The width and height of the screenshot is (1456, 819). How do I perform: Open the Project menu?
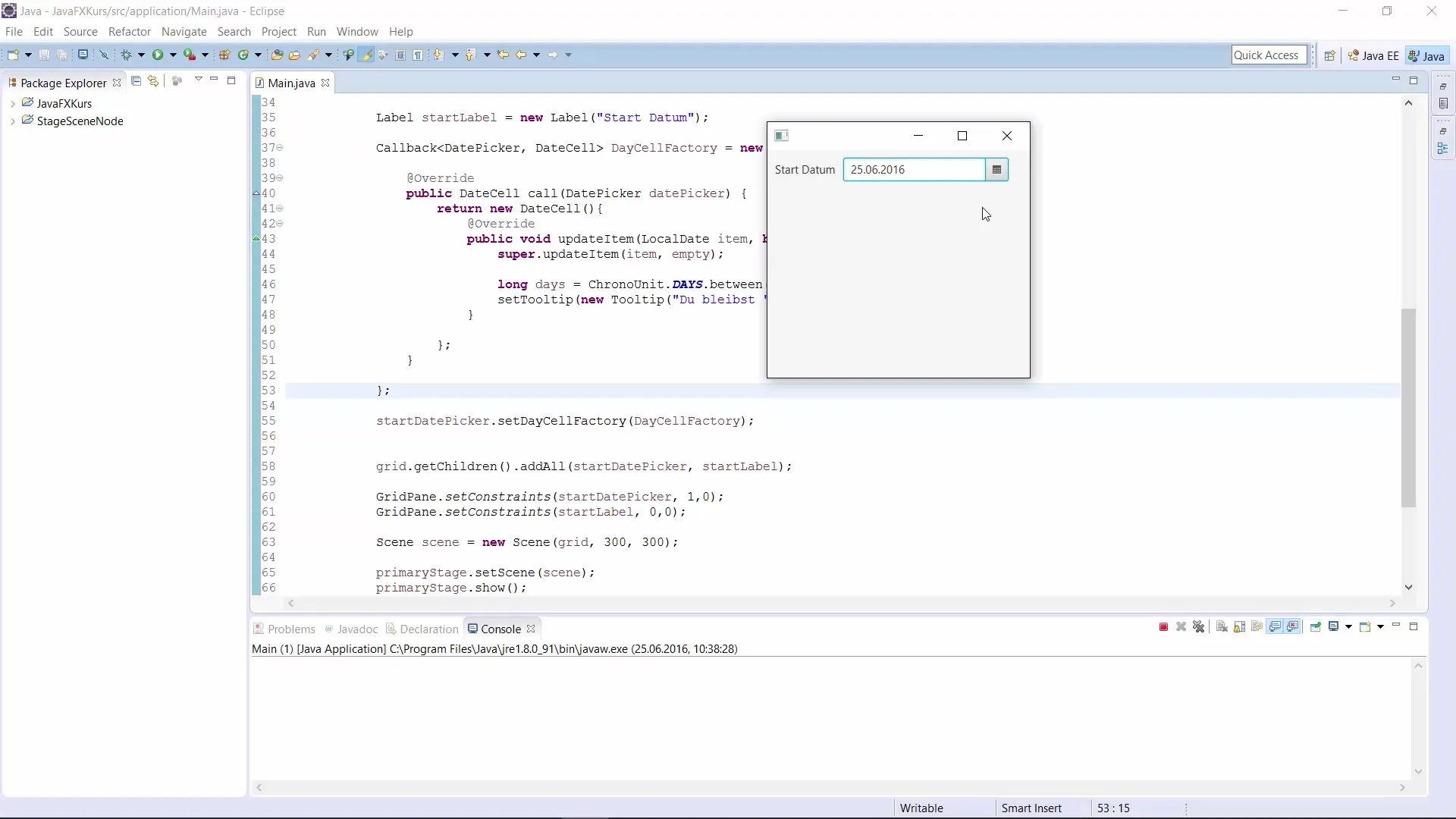coord(279,32)
